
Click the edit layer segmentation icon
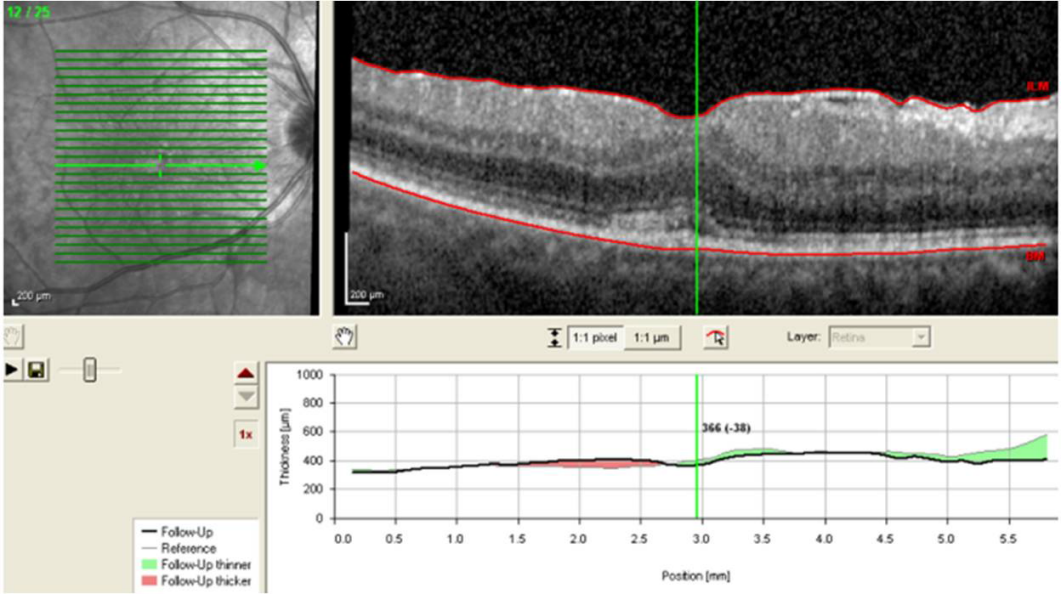pos(715,338)
